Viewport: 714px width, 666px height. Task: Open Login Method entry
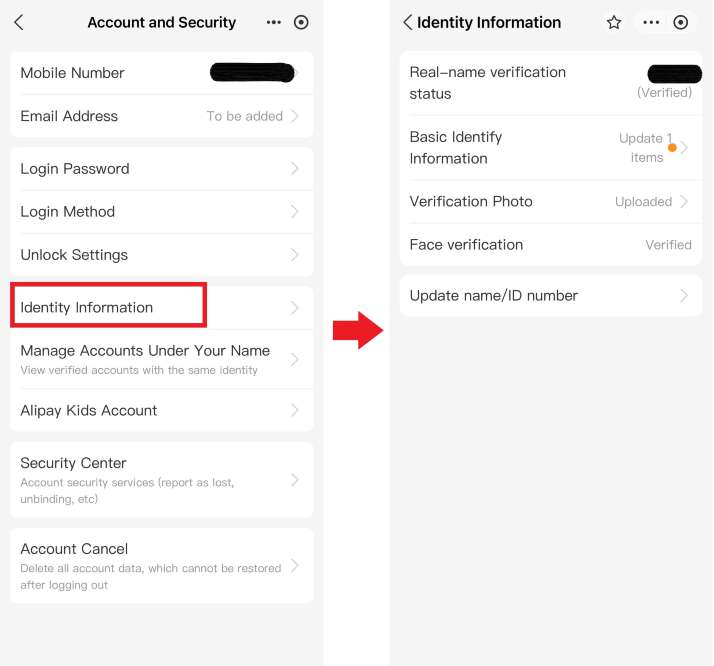coord(162,212)
